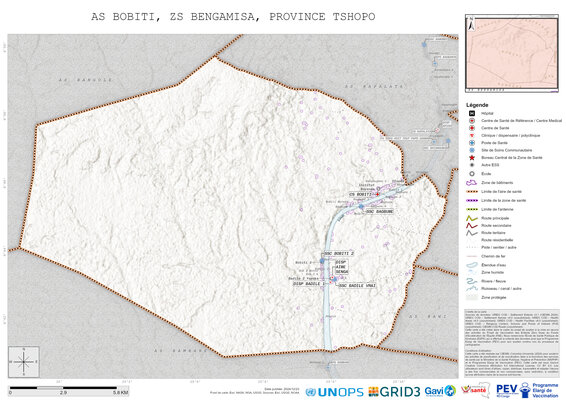Click the Site de Soins Communautaire legend icon
The image size is (566, 400).
click(471, 150)
